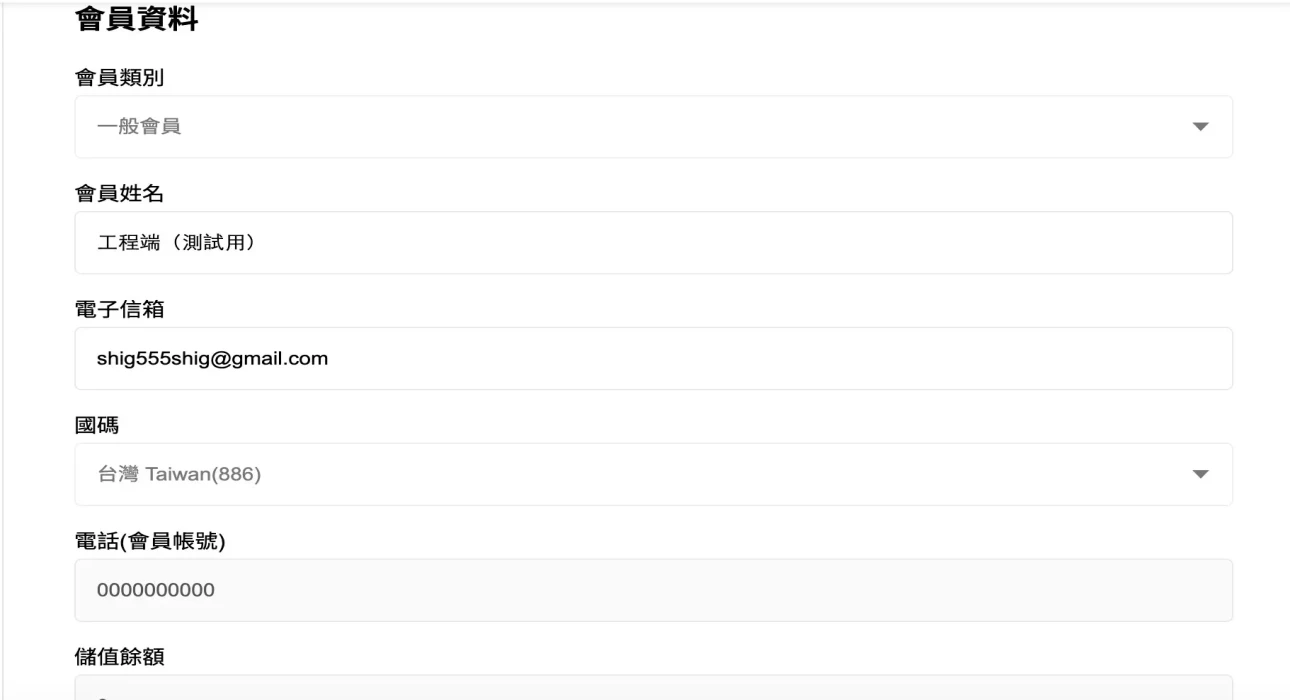The height and width of the screenshot is (700, 1290).
Task: Click the 儲值餘額 field label
Action: 119,657
